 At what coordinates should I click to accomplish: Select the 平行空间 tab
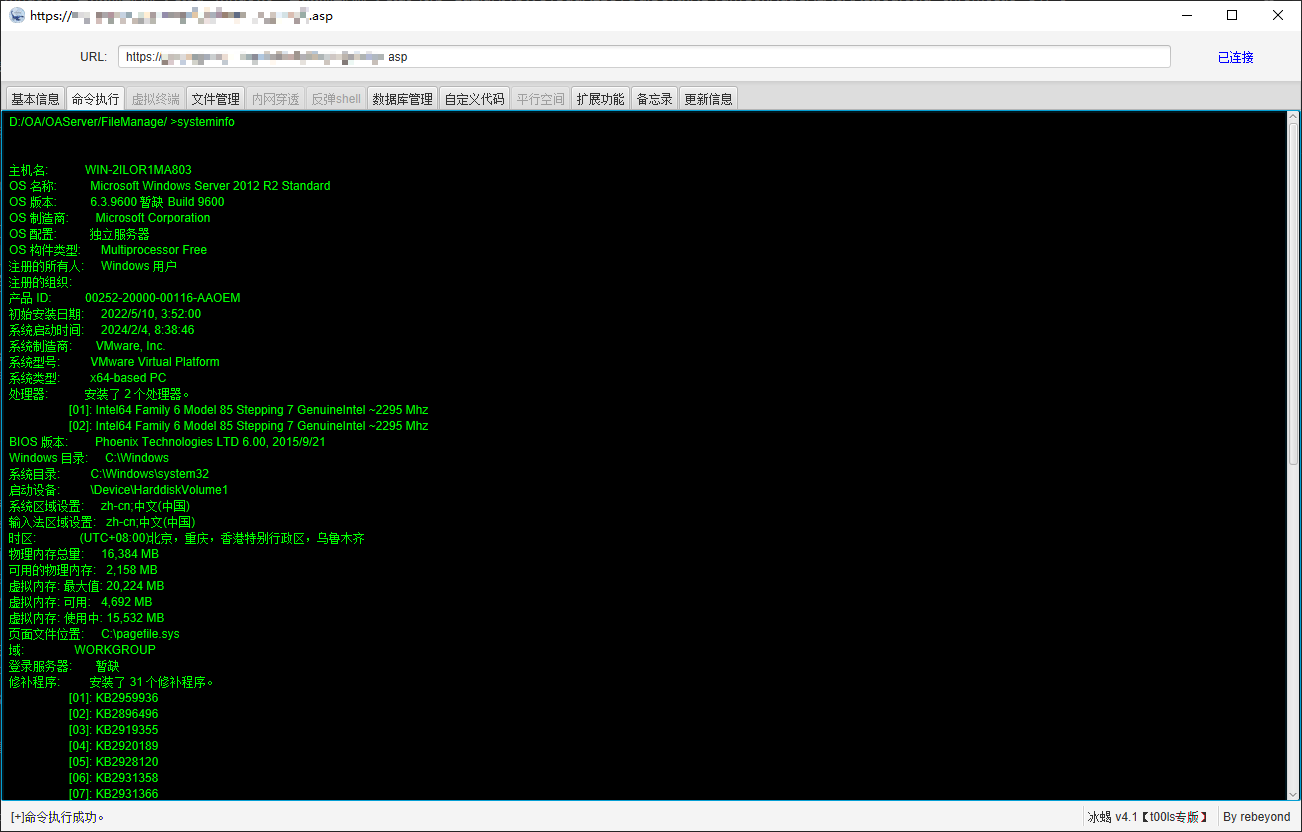click(x=540, y=99)
